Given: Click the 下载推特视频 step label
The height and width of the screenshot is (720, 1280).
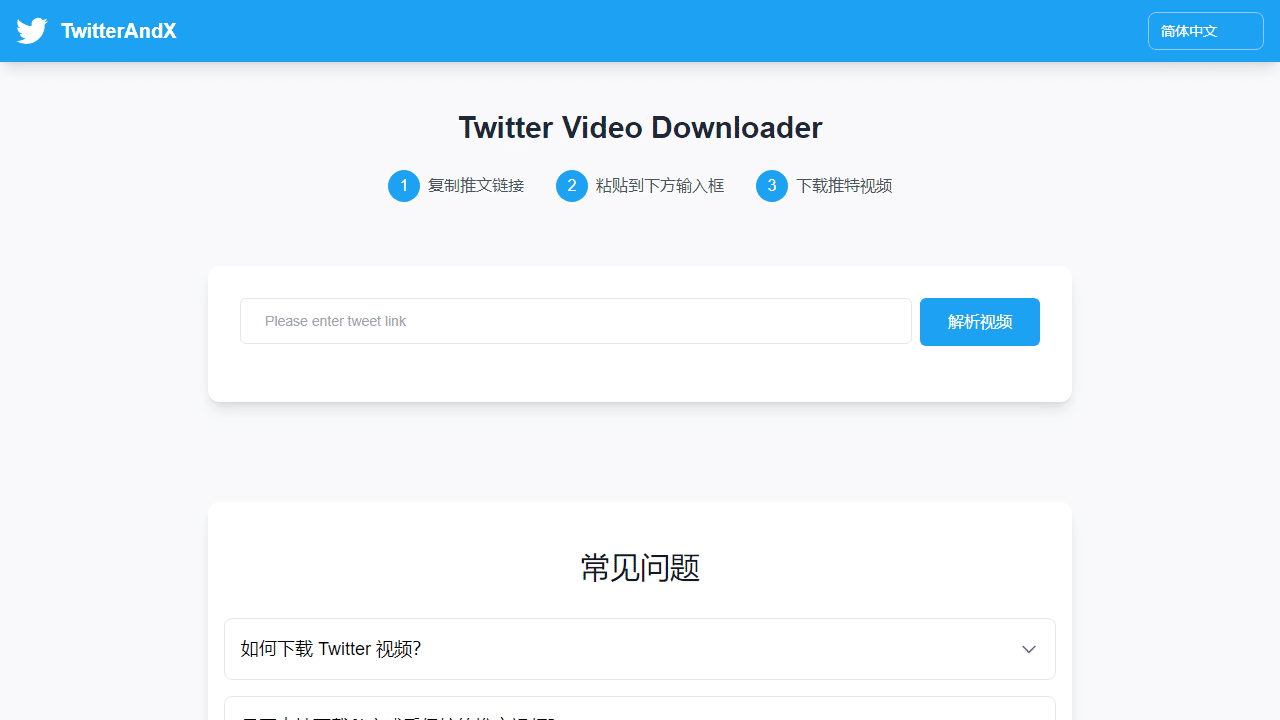Looking at the screenshot, I should pos(844,186).
